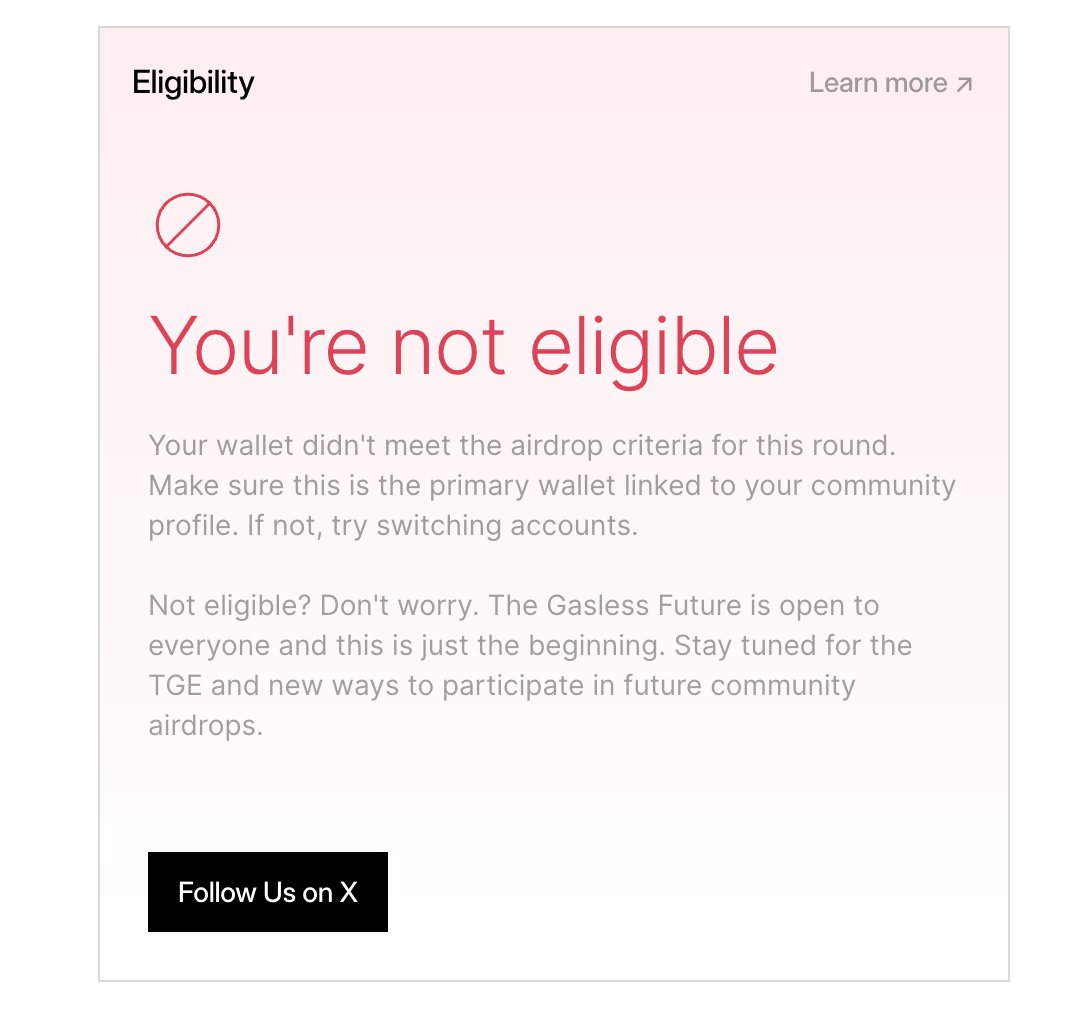Click the diagonal arrow beside Learn more
Viewport: 1082px width, 1024px height.
click(964, 84)
